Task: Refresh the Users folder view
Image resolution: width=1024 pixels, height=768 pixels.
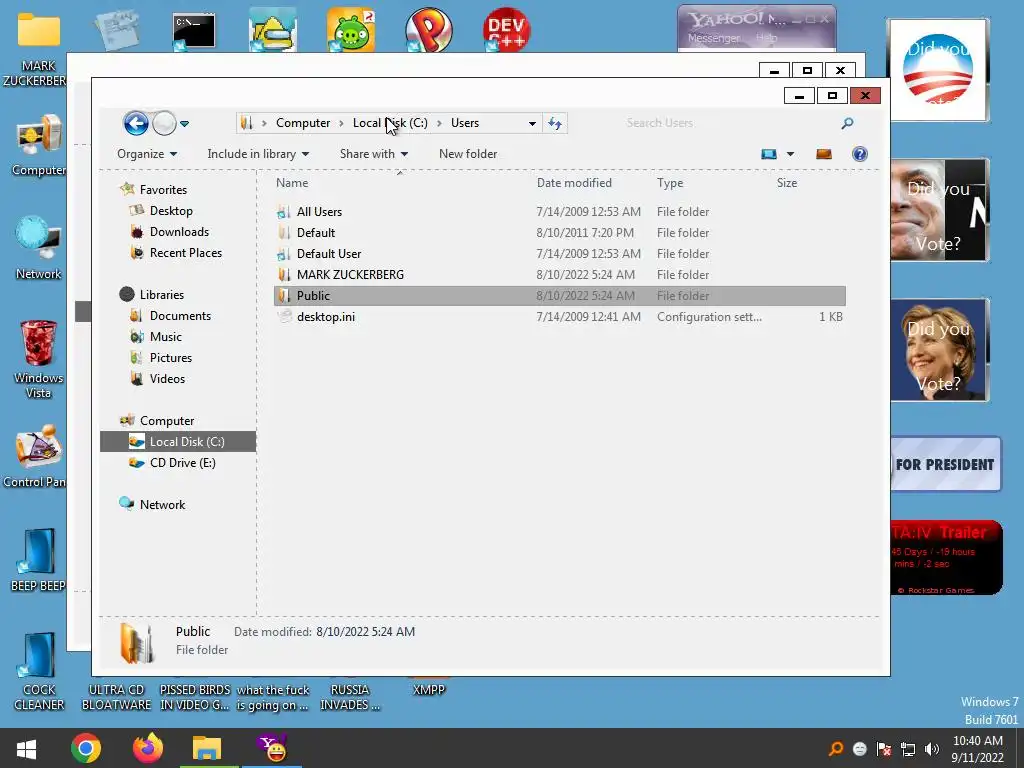Action: point(555,123)
